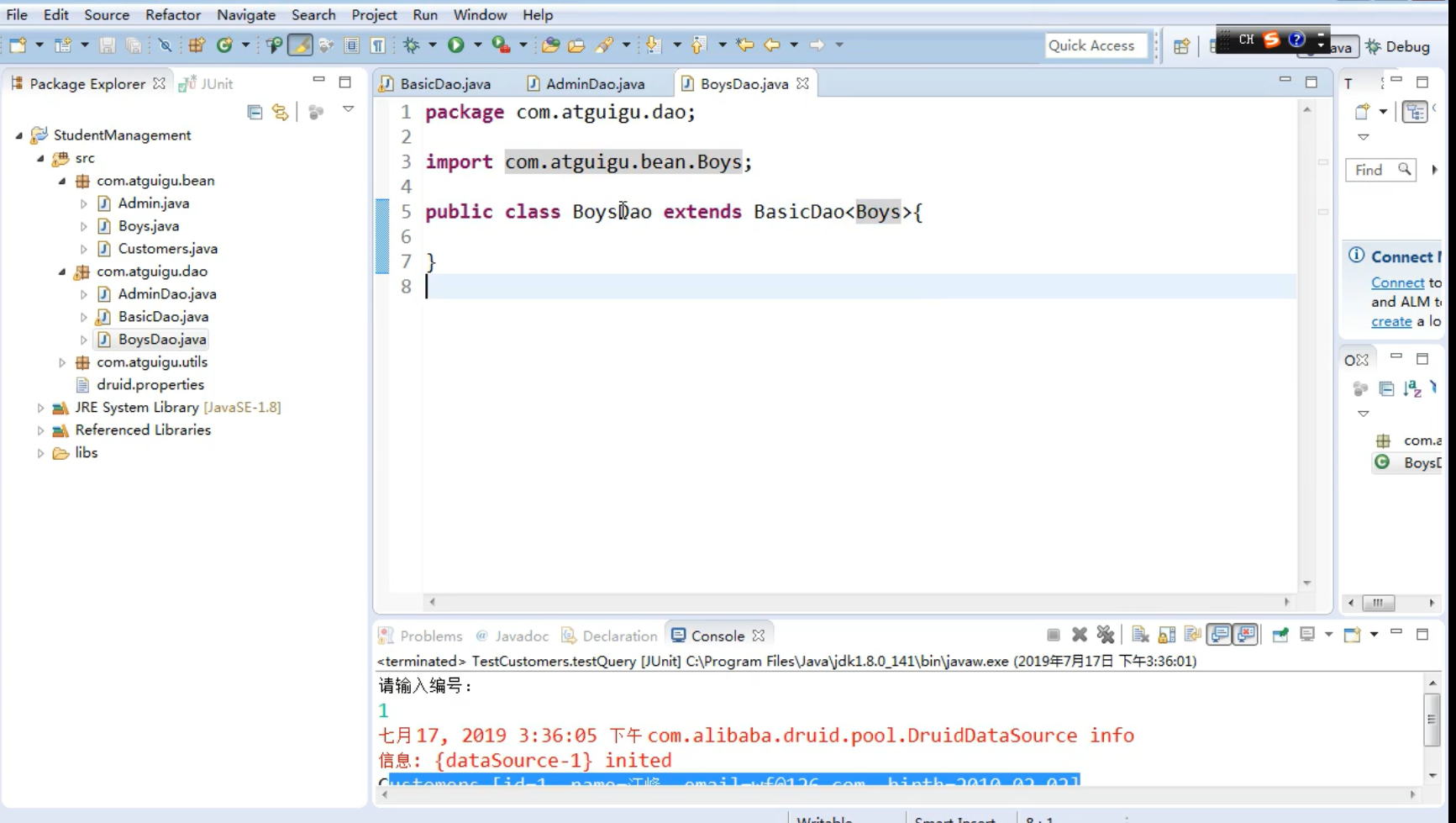The width and height of the screenshot is (1456, 823).
Task: Click the Save All toolbar icon
Action: click(x=134, y=45)
